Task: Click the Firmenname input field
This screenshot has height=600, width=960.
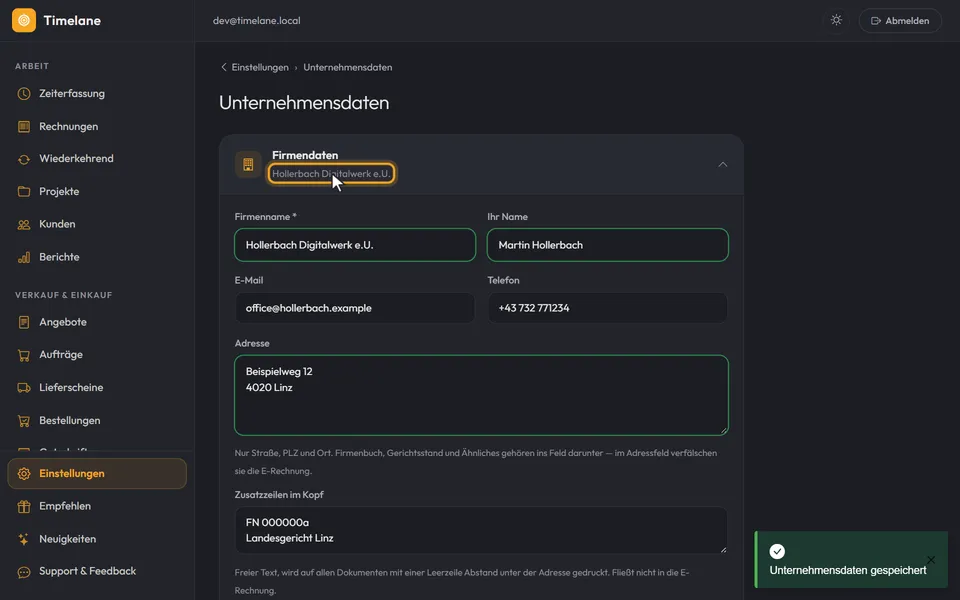Action: pyautogui.click(x=355, y=245)
